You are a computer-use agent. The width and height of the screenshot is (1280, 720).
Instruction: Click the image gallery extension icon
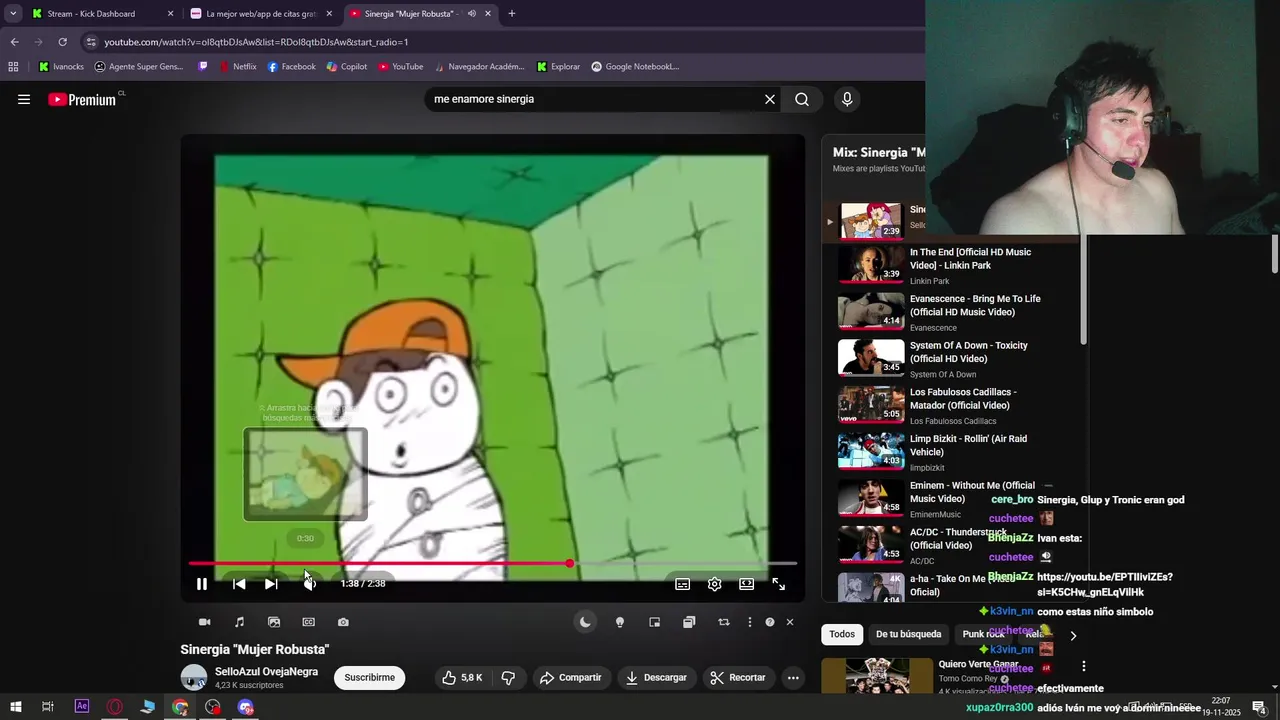274,622
